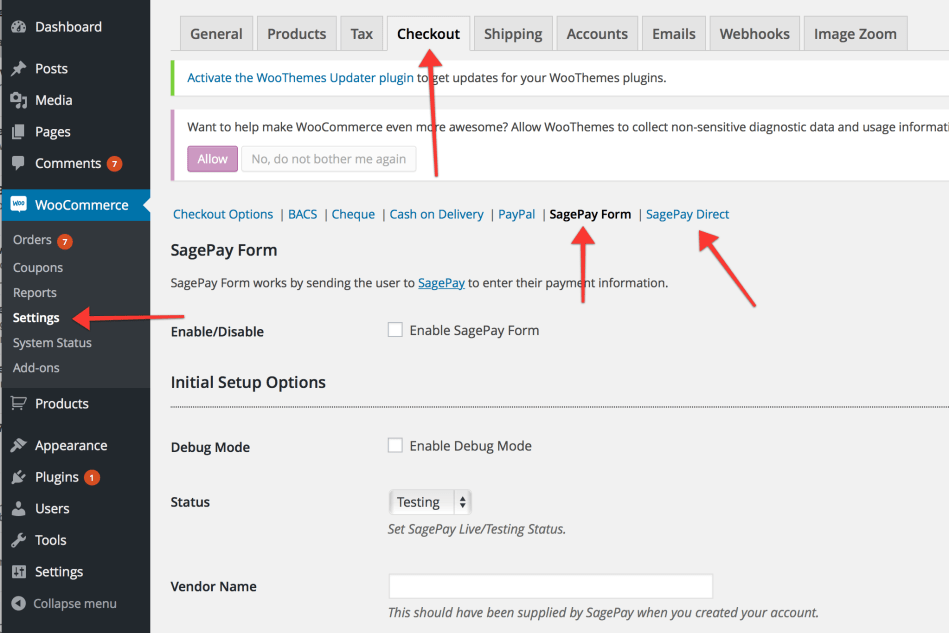Click the Posts pushpin icon
Image resolution: width=949 pixels, height=633 pixels.
(18, 69)
